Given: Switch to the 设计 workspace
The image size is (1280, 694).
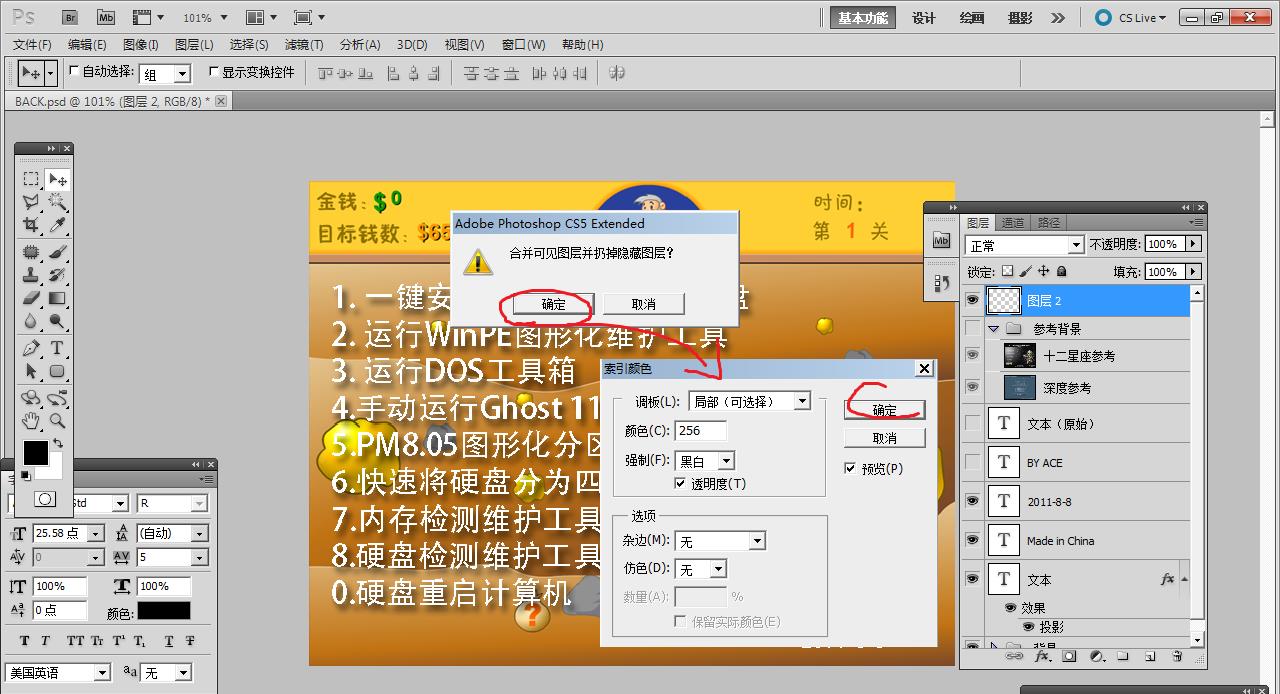Looking at the screenshot, I should click(x=924, y=18).
